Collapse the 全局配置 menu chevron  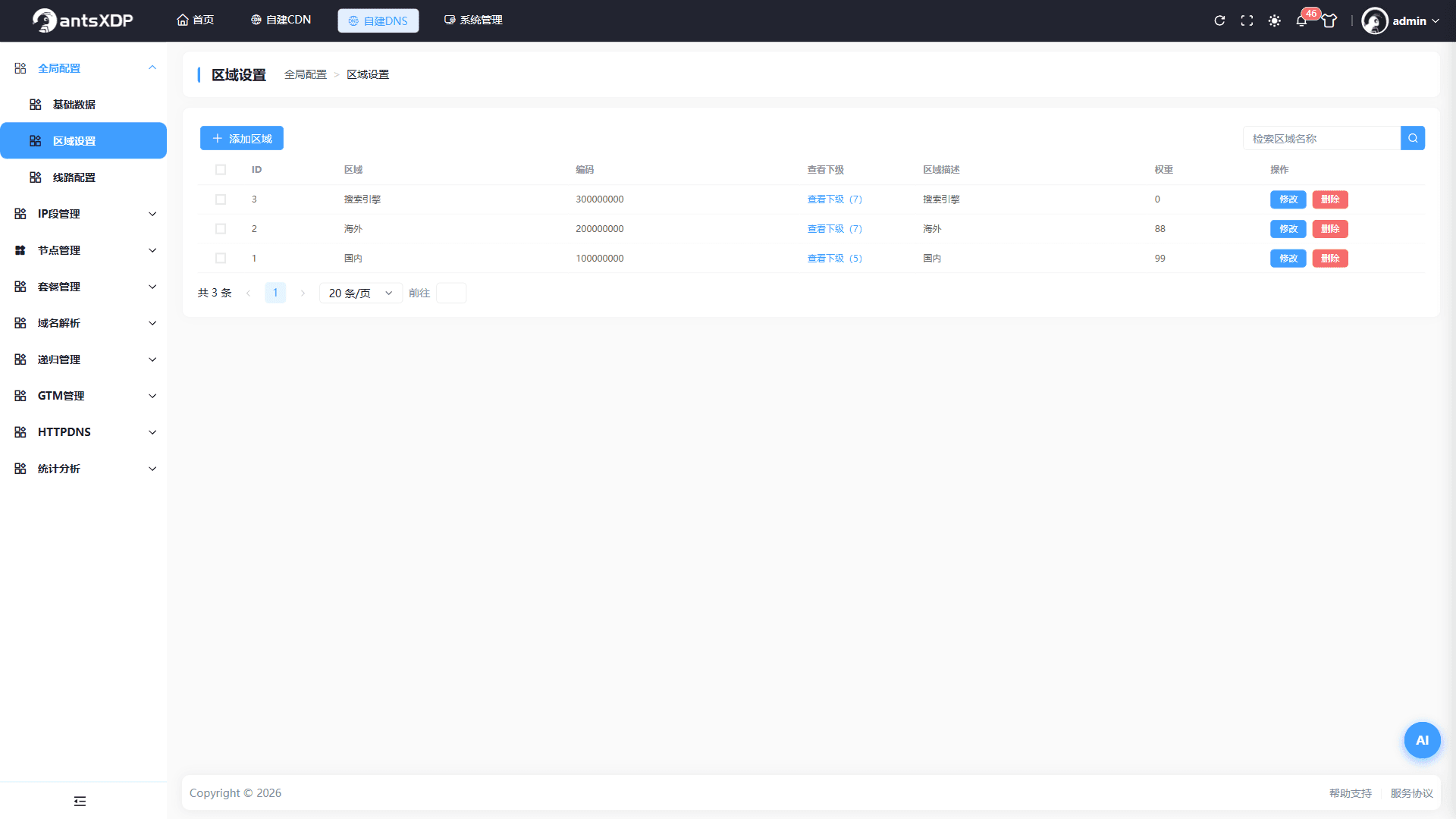(x=152, y=68)
